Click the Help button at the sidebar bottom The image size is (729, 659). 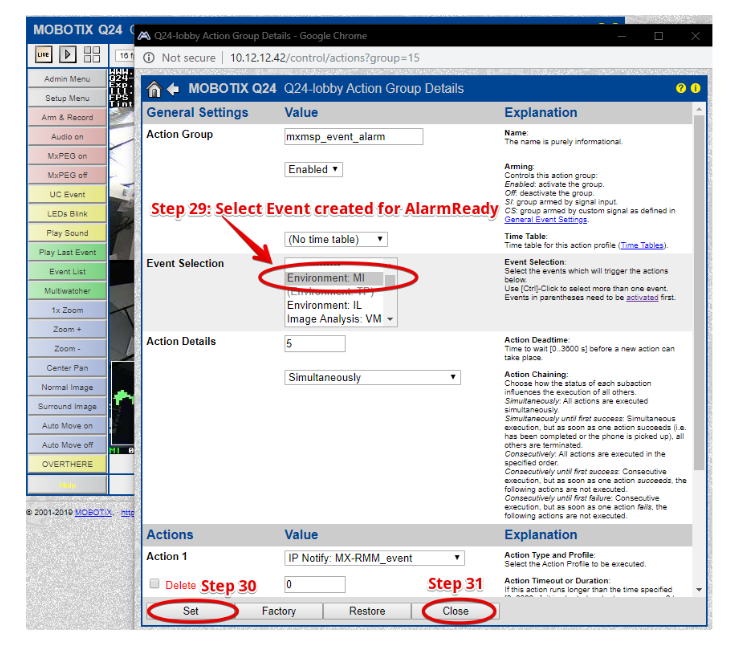tap(67, 485)
